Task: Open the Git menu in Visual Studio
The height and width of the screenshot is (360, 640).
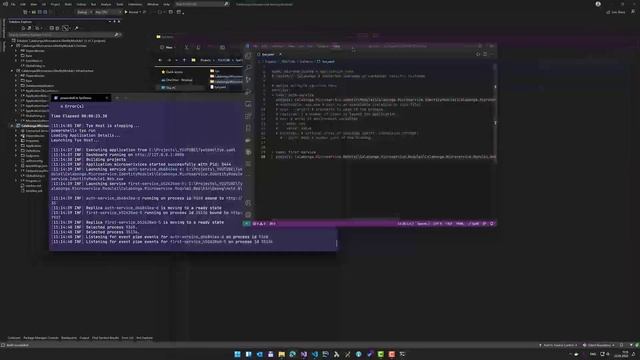Action: (44, 4)
